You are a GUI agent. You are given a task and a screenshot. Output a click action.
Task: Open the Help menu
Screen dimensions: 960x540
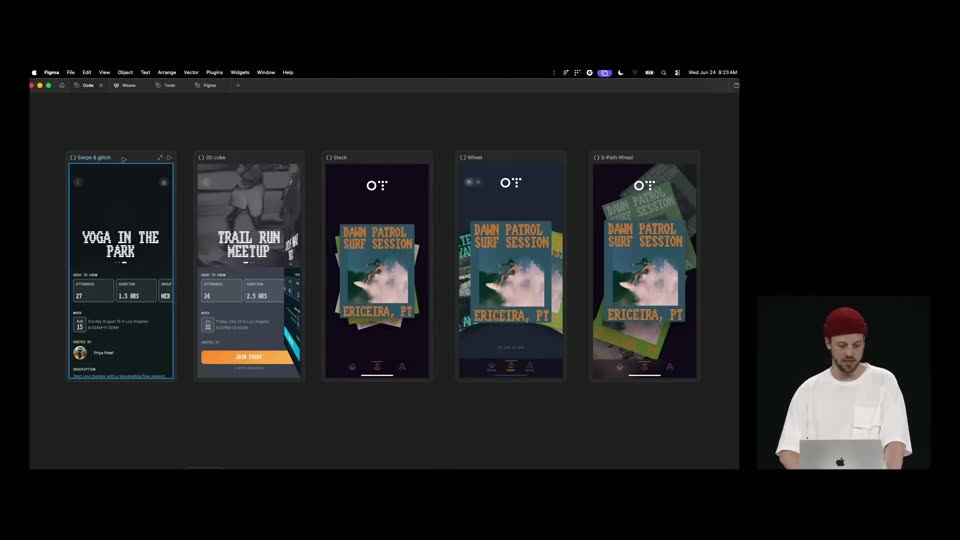[x=288, y=72]
